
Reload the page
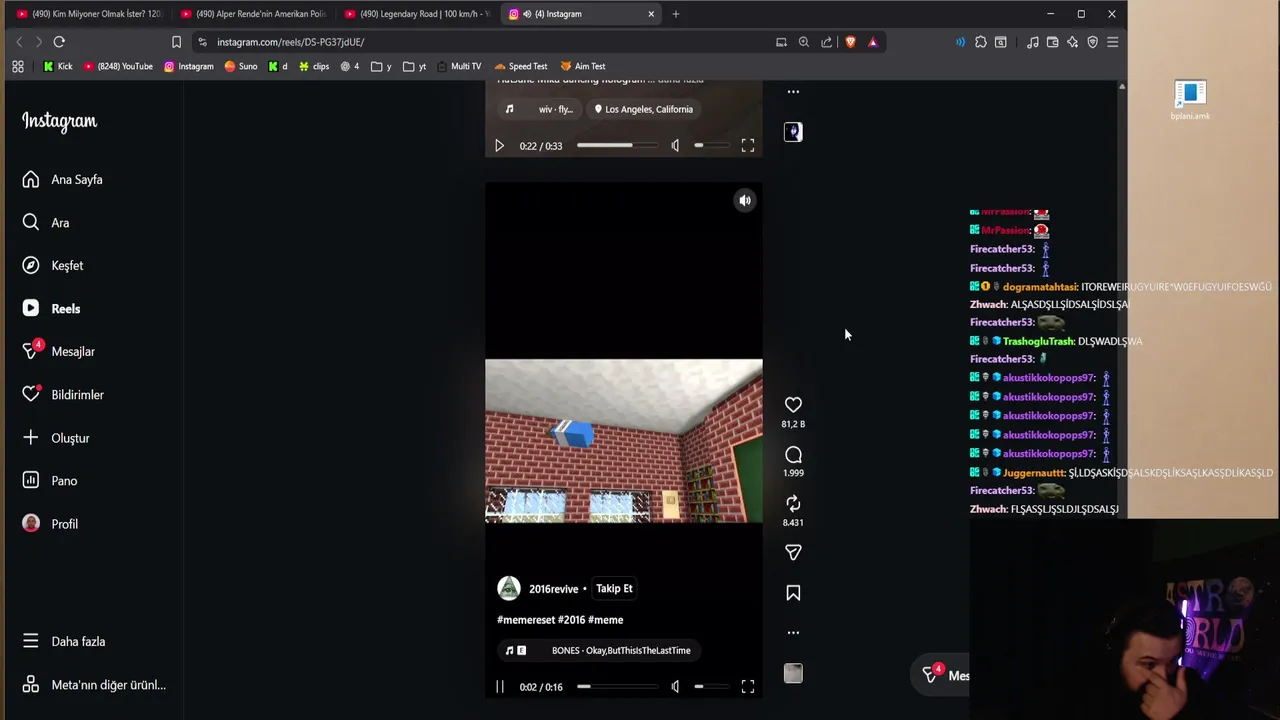(x=59, y=42)
